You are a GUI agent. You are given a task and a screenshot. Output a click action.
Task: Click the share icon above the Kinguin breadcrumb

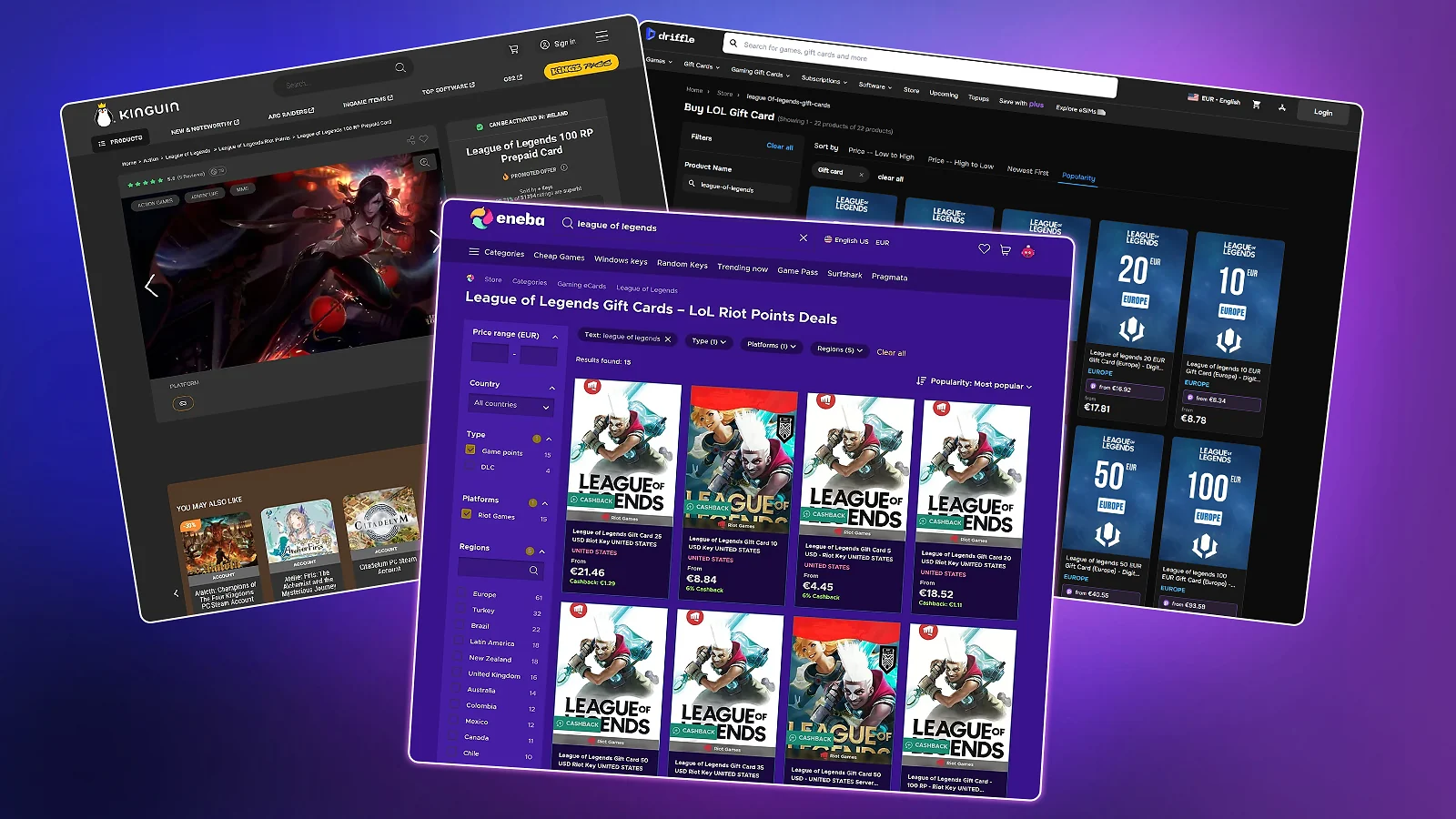click(x=411, y=139)
